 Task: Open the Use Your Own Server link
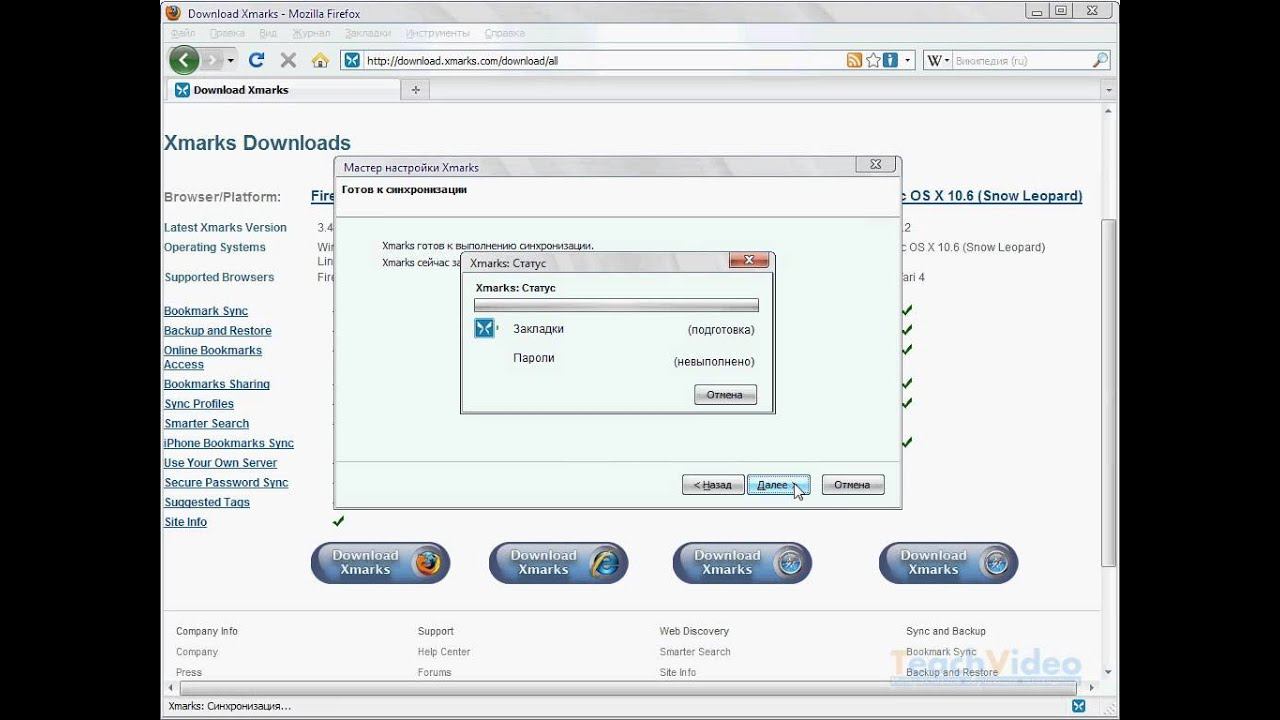(221, 463)
